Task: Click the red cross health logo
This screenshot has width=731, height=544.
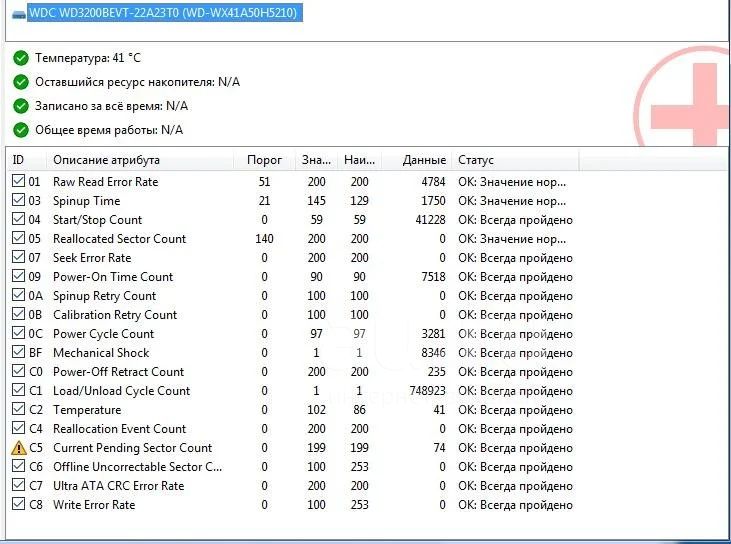Action: tap(683, 98)
